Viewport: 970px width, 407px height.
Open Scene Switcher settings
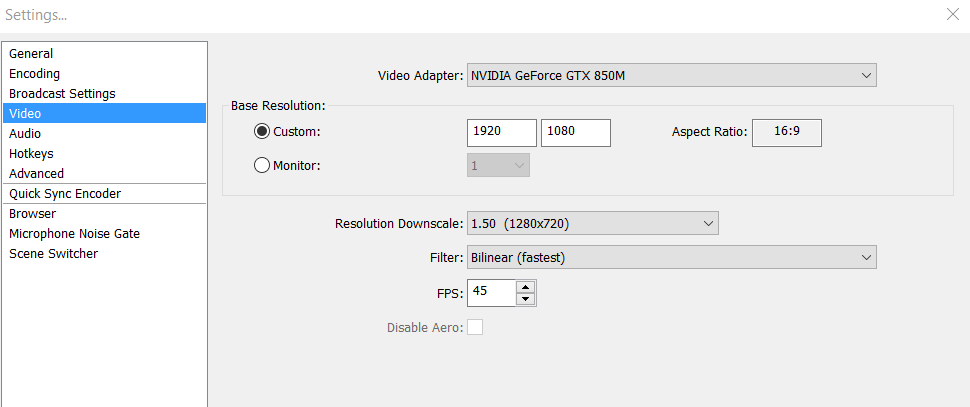point(53,254)
